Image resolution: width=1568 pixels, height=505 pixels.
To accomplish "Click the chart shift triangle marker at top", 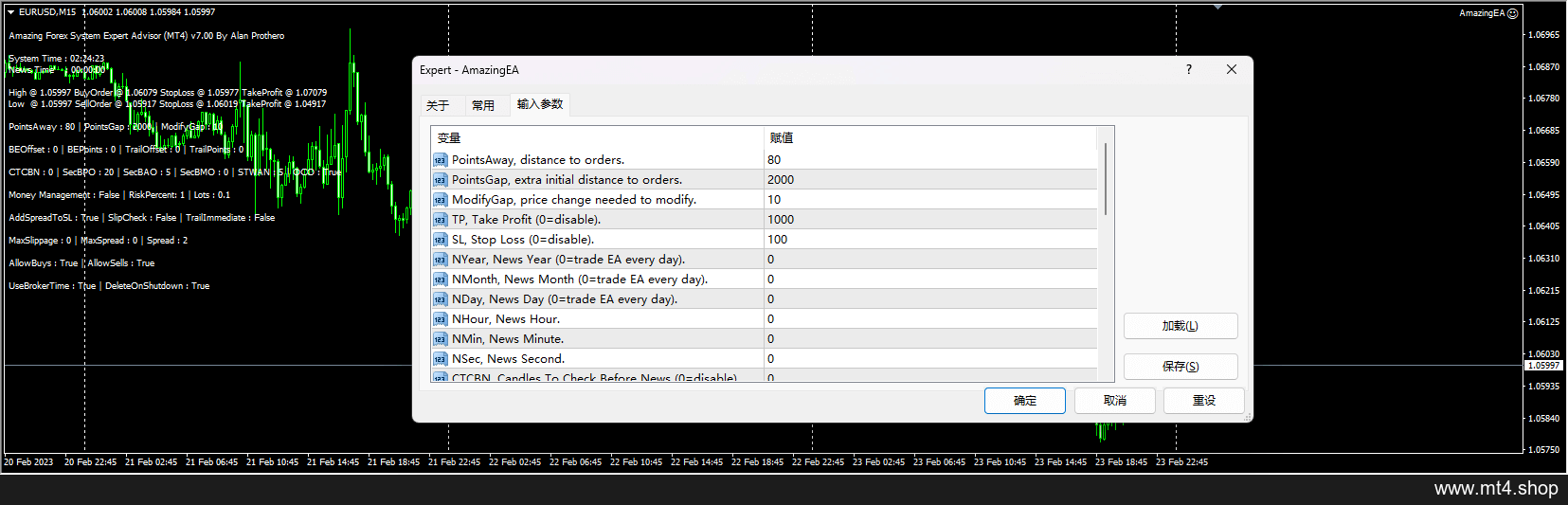I will tap(1217, 8).
